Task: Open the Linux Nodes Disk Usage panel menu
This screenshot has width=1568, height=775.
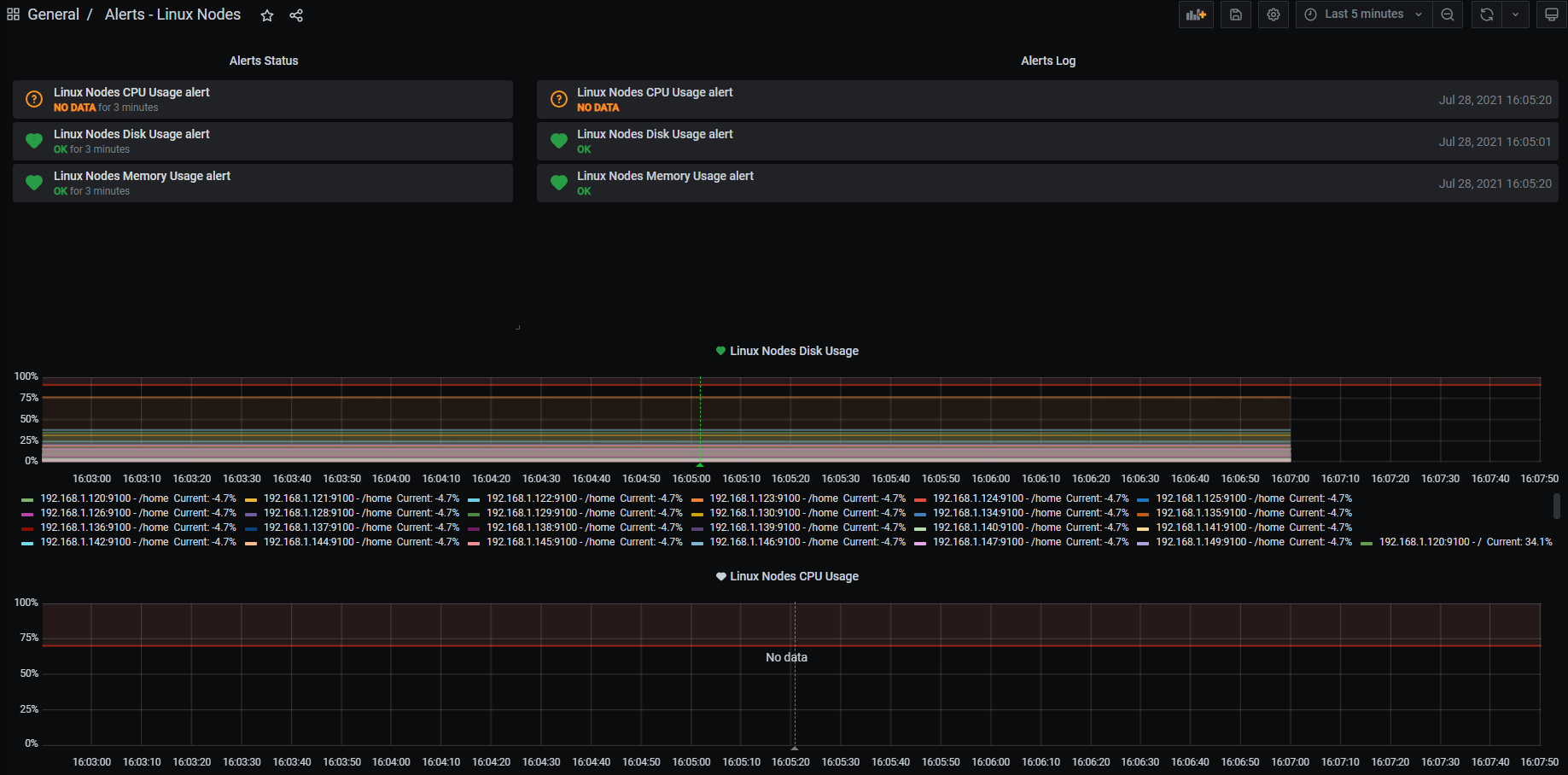Action: 793,351
